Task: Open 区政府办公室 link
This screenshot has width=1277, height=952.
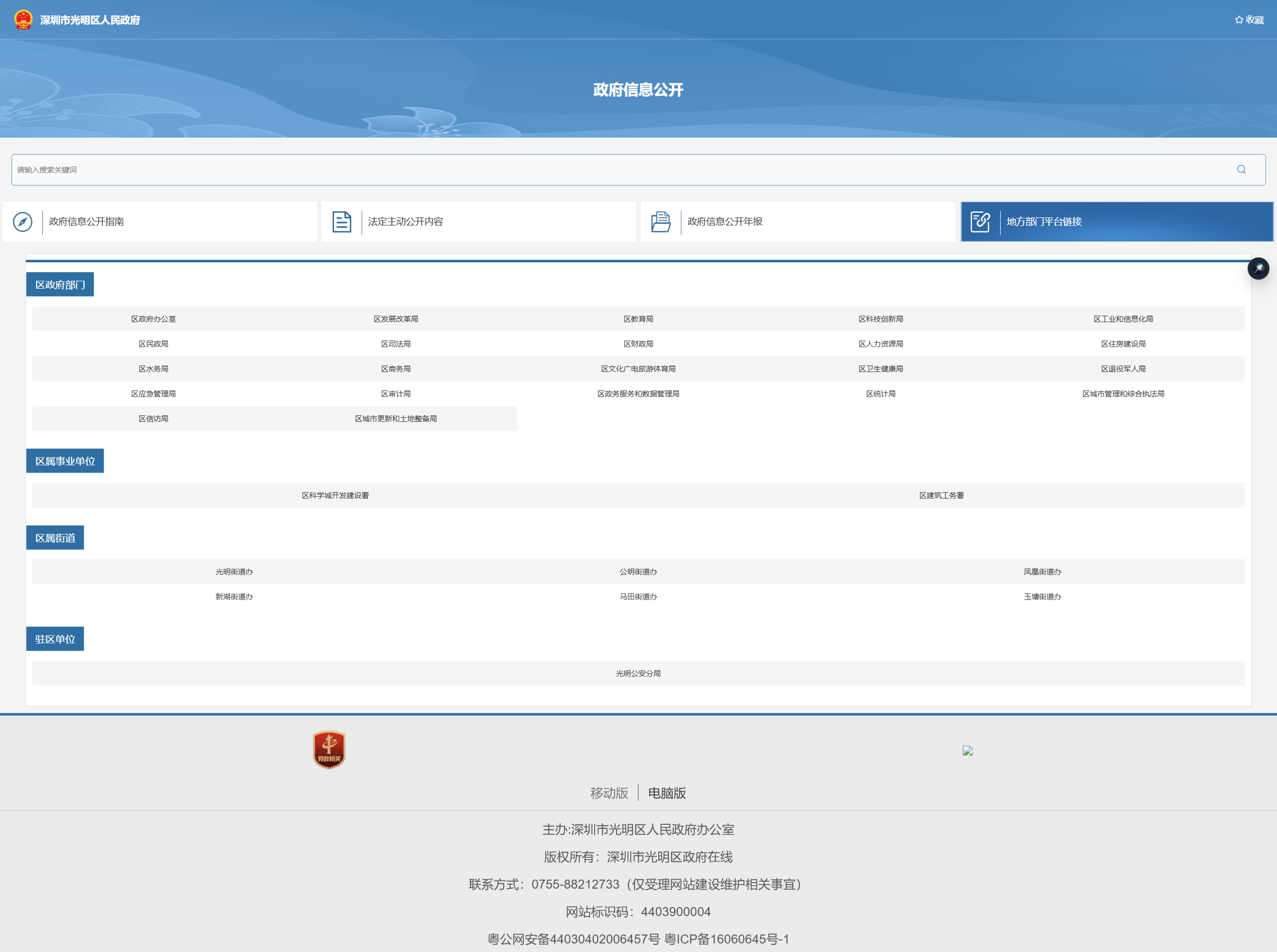Action: [153, 319]
